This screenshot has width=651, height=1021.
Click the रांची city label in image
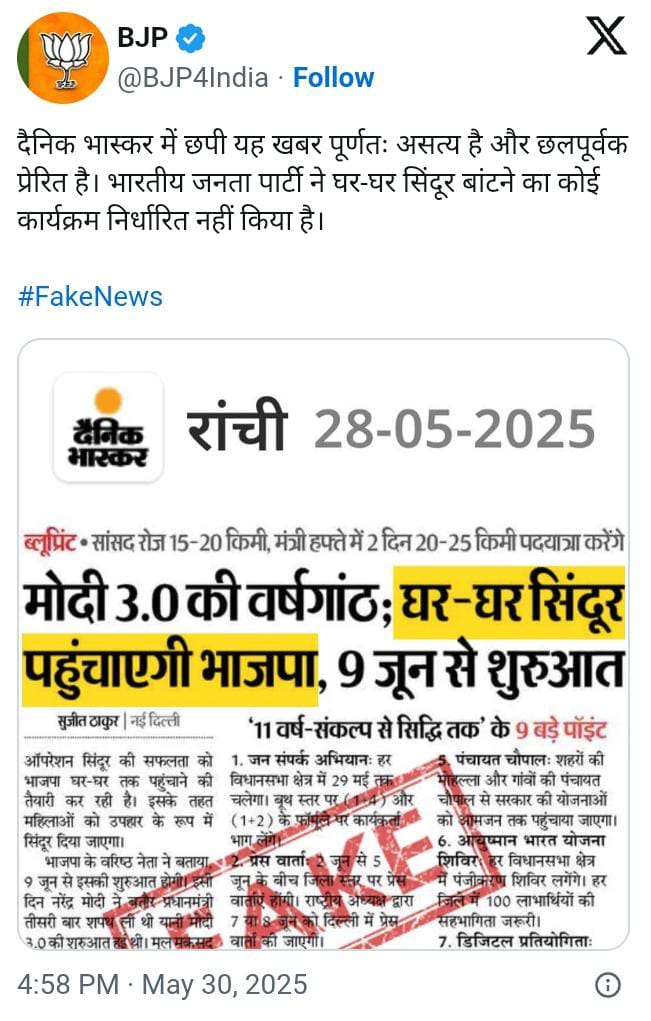coord(237,427)
